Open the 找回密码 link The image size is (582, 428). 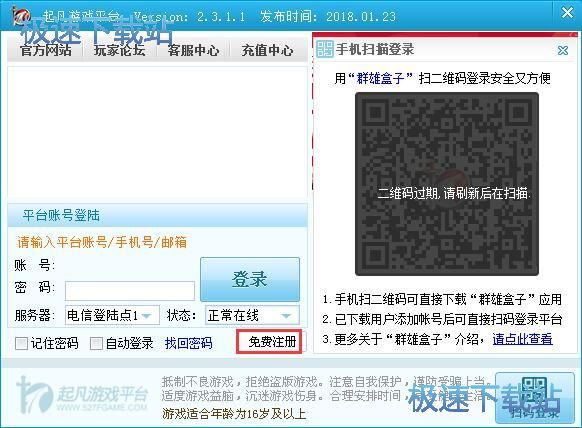(188, 343)
